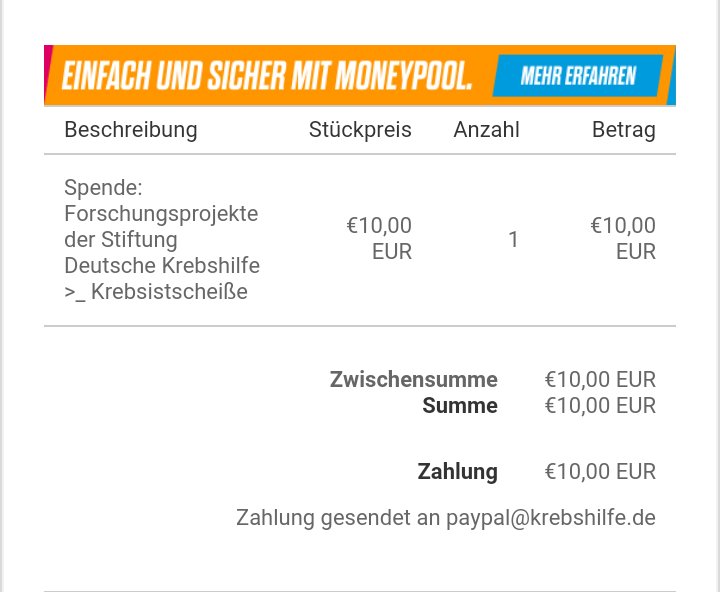Click the Zahlung label

point(457,472)
